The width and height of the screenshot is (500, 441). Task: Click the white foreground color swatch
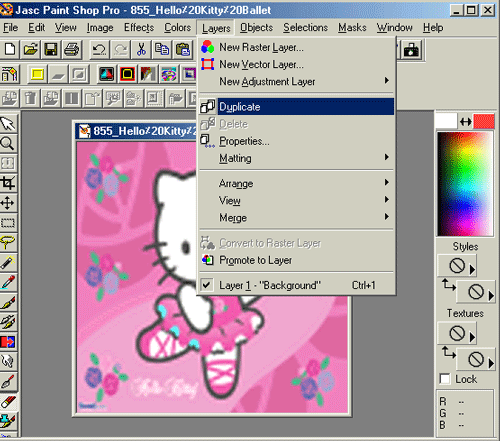(446, 121)
